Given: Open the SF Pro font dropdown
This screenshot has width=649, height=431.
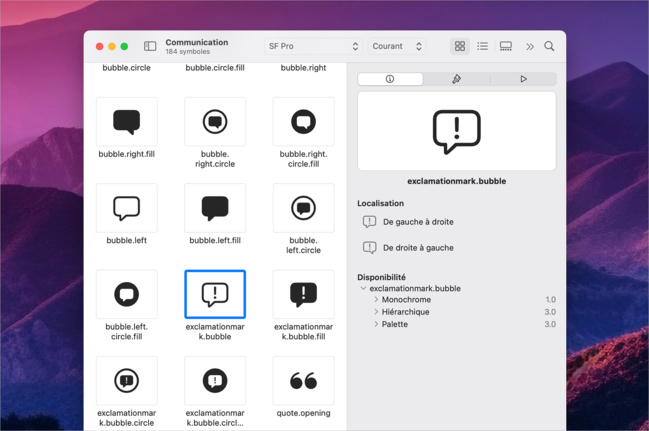Looking at the screenshot, I should [313, 46].
